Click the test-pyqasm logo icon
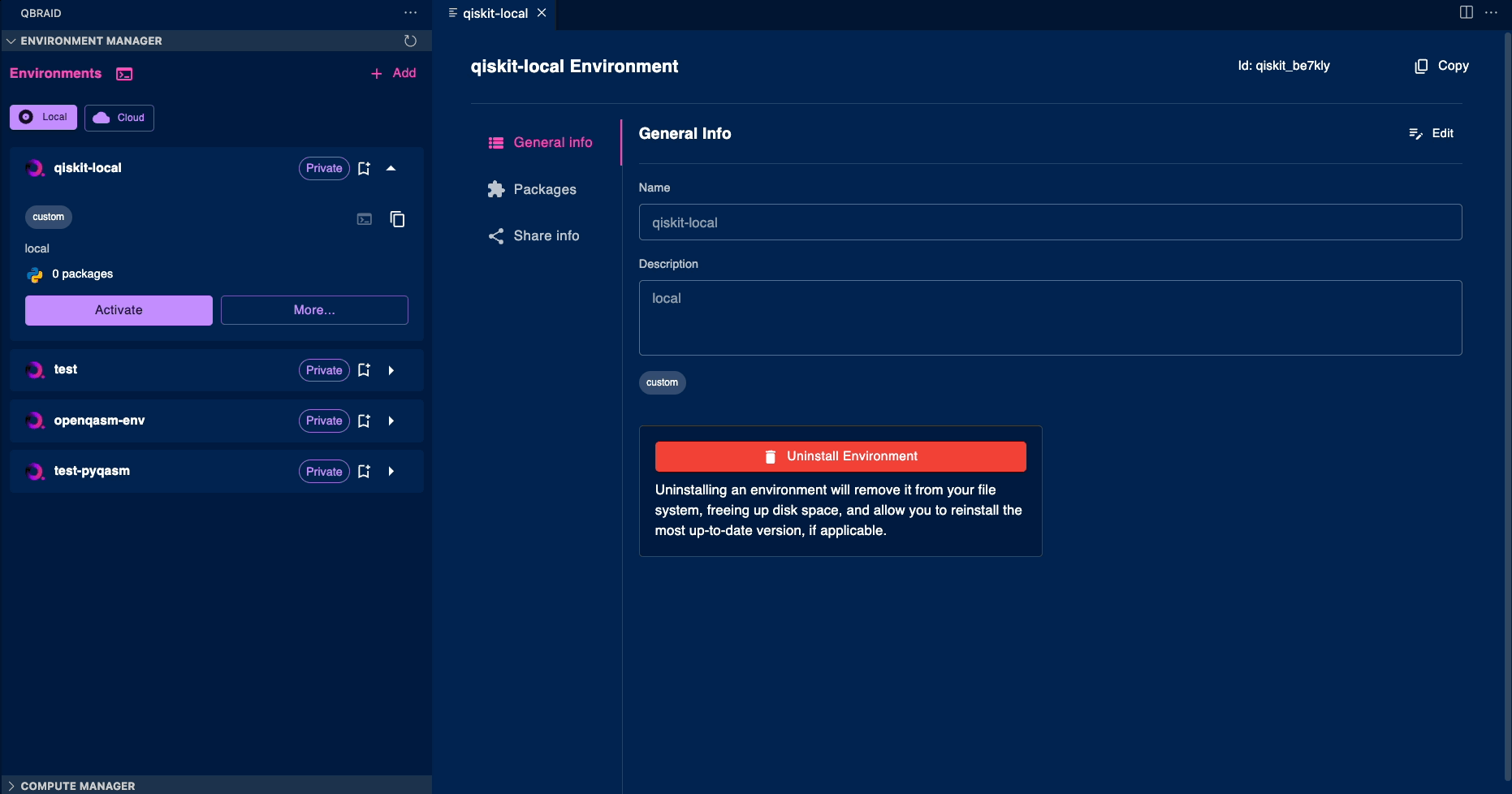Image resolution: width=1512 pixels, height=794 pixels. 35,472
